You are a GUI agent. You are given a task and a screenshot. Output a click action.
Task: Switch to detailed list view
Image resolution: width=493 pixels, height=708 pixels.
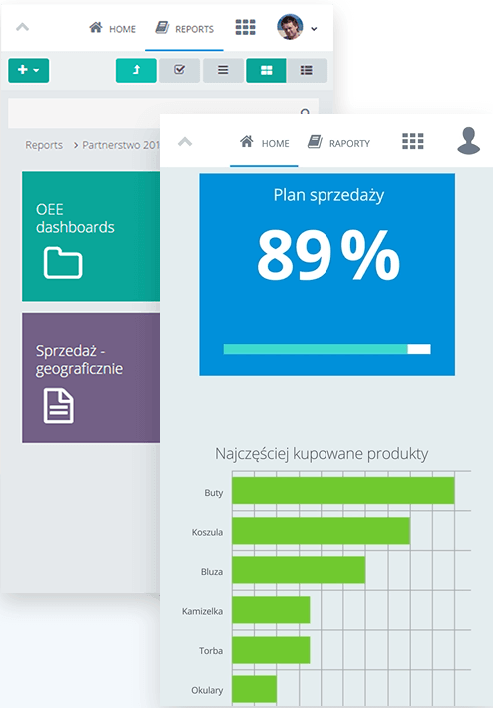click(307, 70)
